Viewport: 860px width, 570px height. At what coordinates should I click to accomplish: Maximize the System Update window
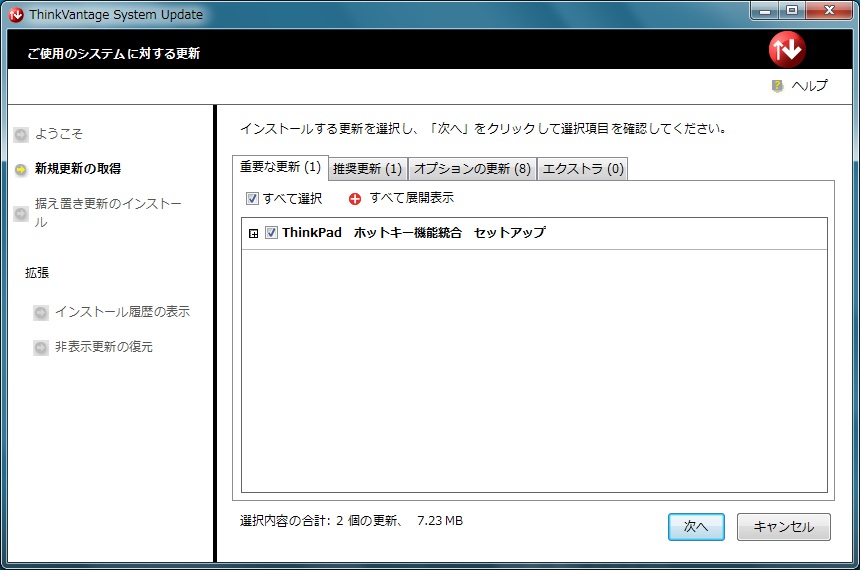(792, 10)
